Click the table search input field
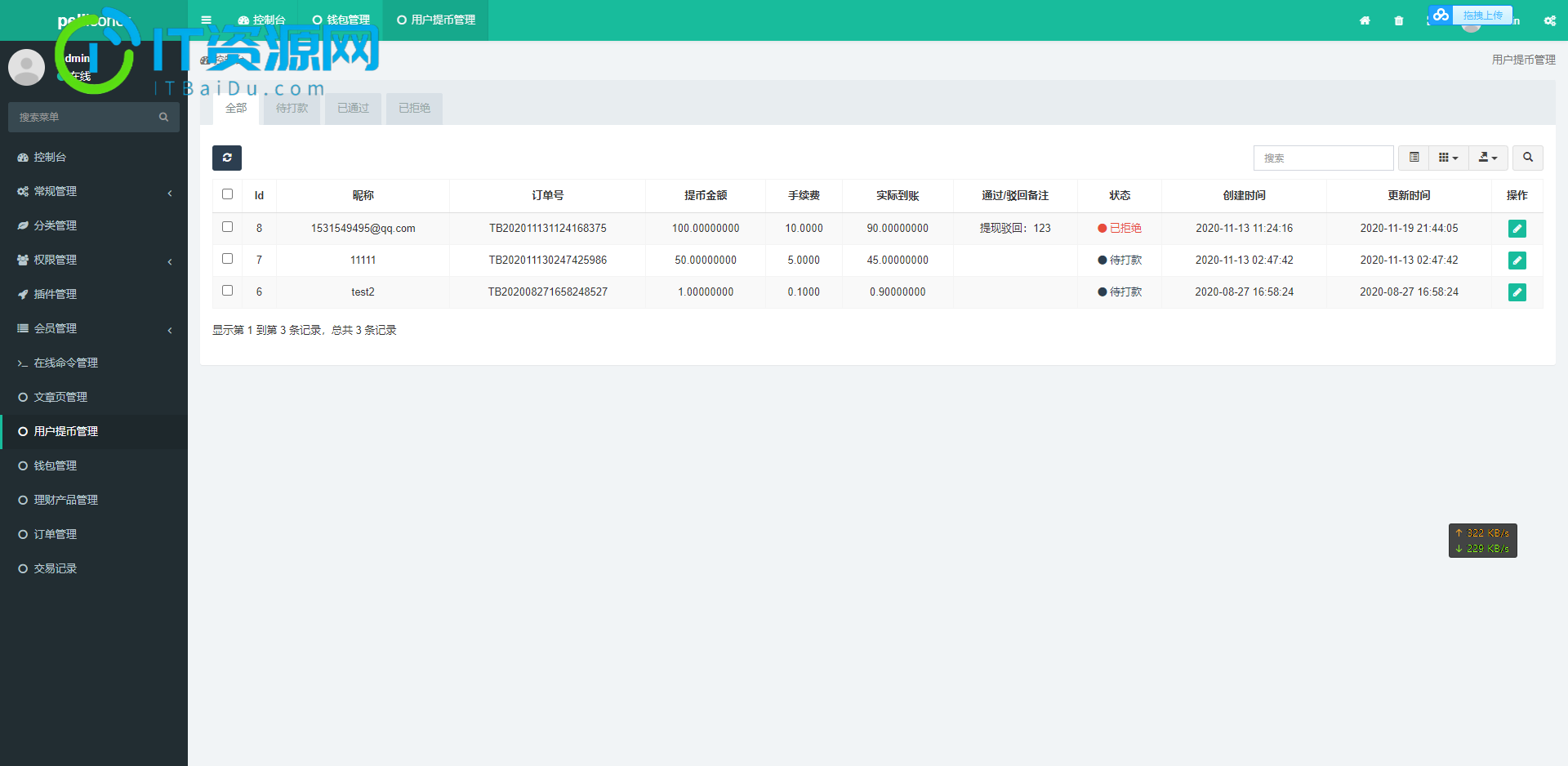1568x766 pixels. [x=1323, y=158]
